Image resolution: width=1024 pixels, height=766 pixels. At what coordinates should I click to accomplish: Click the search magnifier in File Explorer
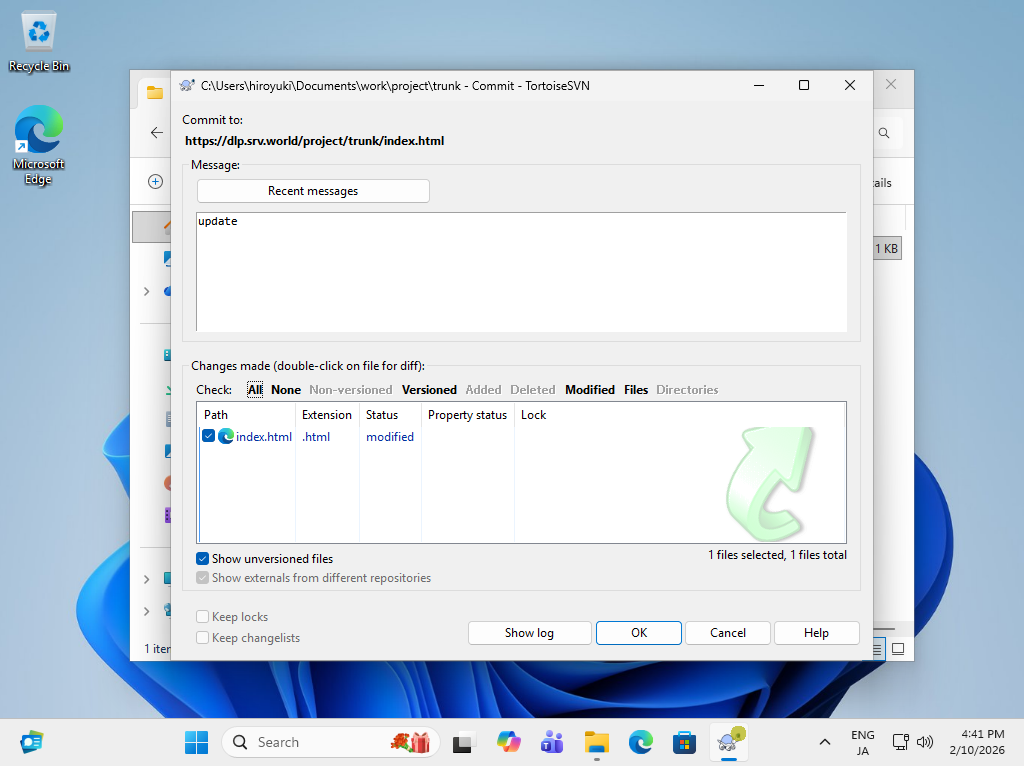[884, 133]
